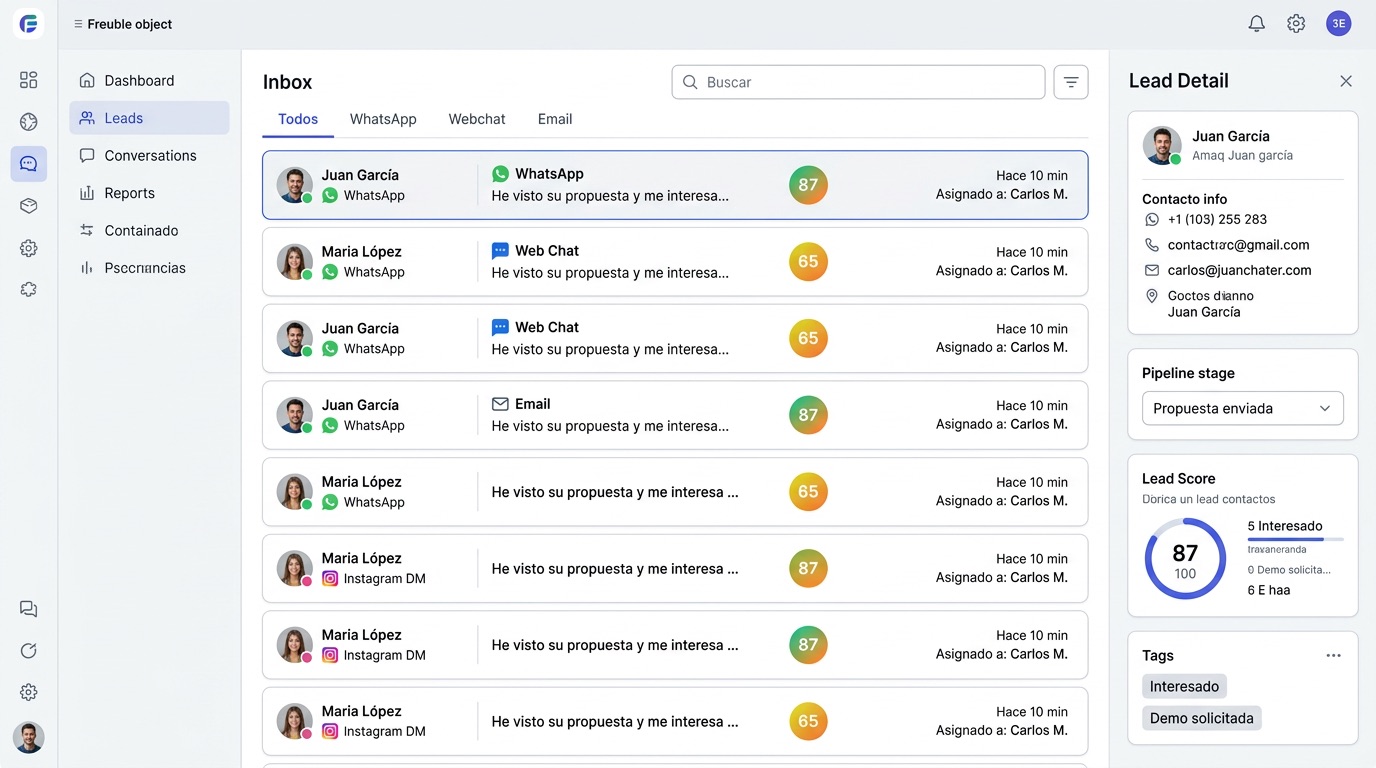Click the Inbox heading
This screenshot has width=1376, height=768.
click(x=288, y=82)
